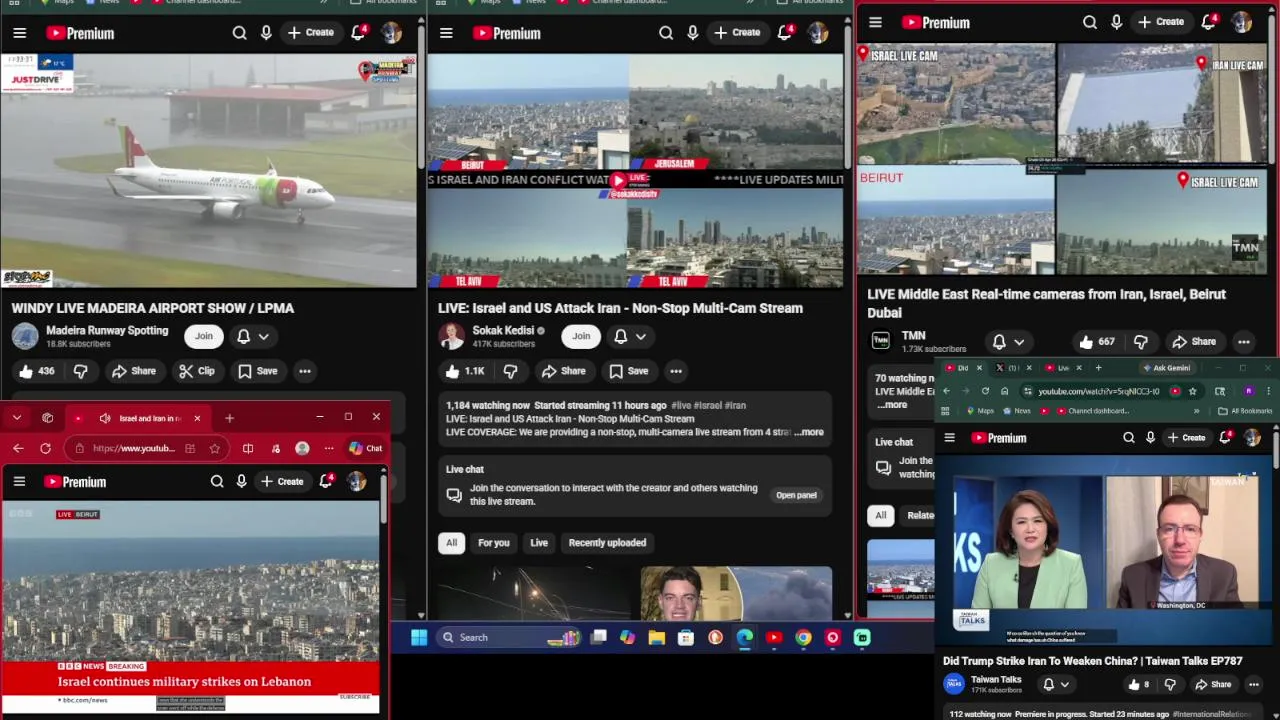The width and height of the screenshot is (1280, 720).
Task: Select the Live filter chip
Action: tap(539, 542)
